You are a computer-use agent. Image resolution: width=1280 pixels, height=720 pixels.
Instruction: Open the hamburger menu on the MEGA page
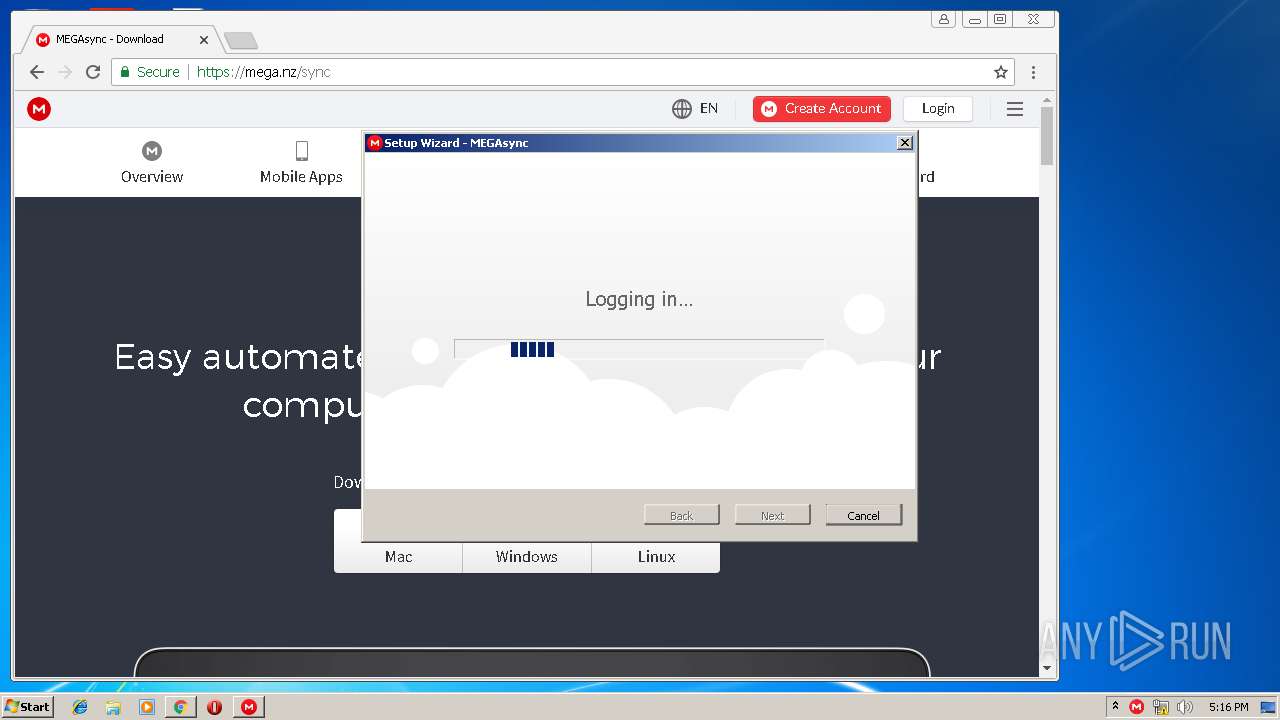click(x=1015, y=109)
